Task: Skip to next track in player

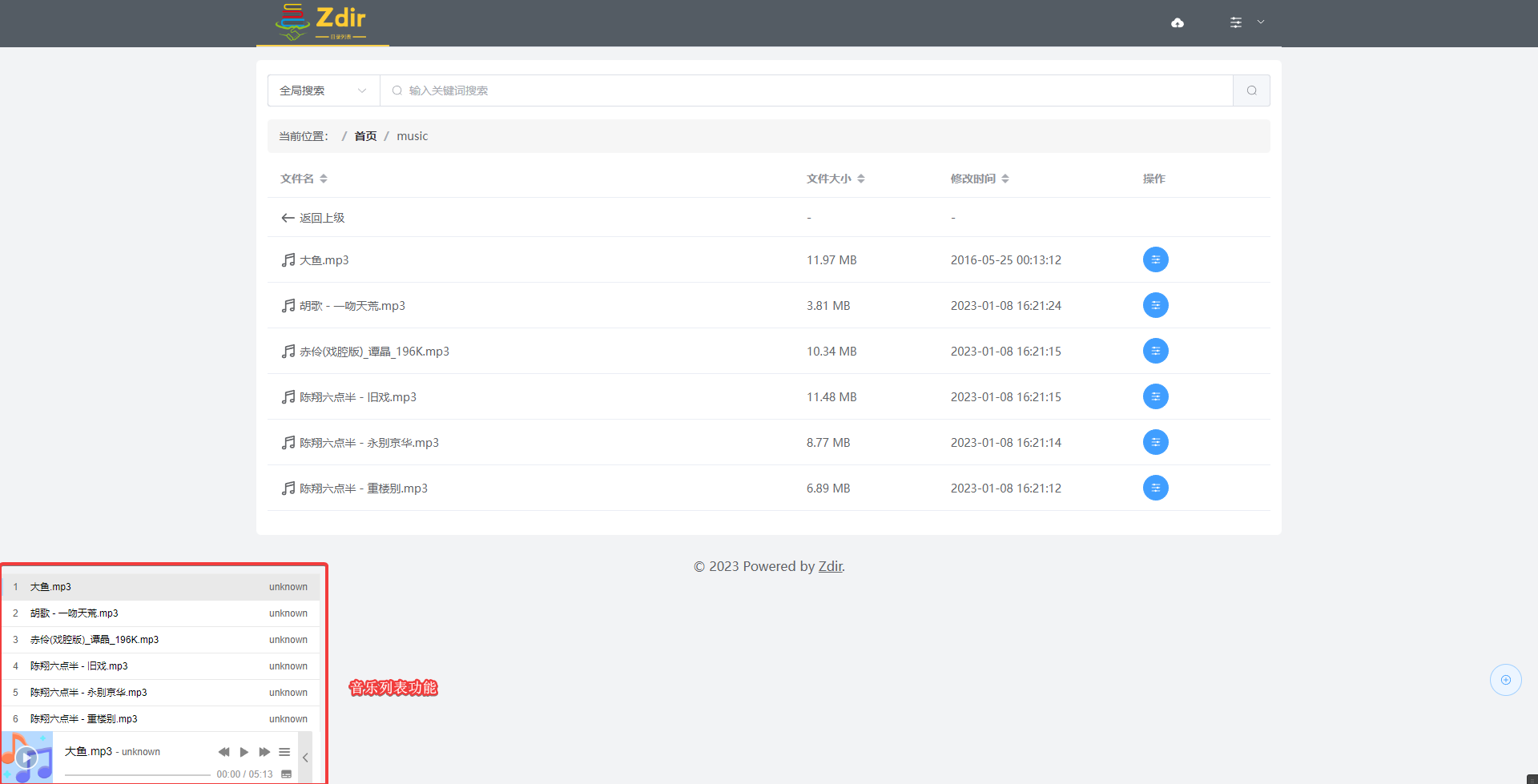Action: [x=264, y=752]
